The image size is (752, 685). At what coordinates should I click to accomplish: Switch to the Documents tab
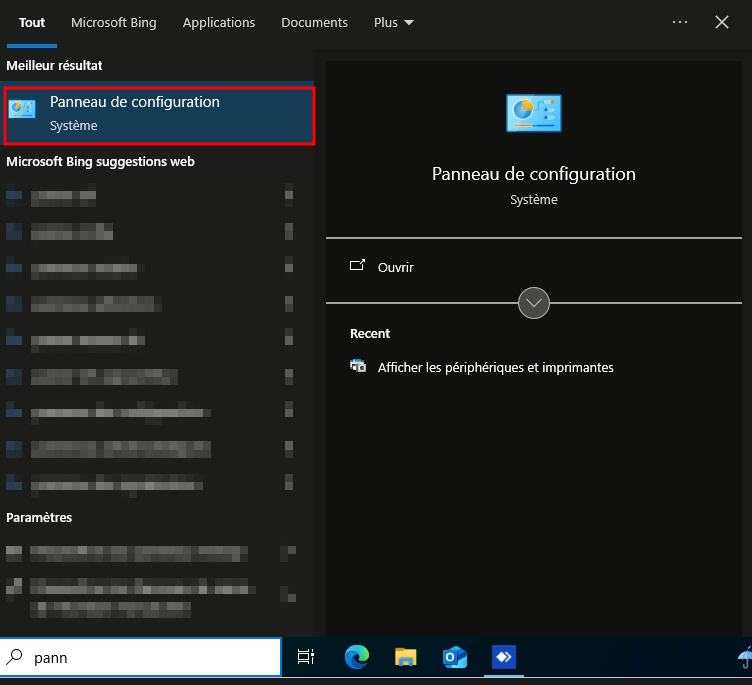(314, 23)
